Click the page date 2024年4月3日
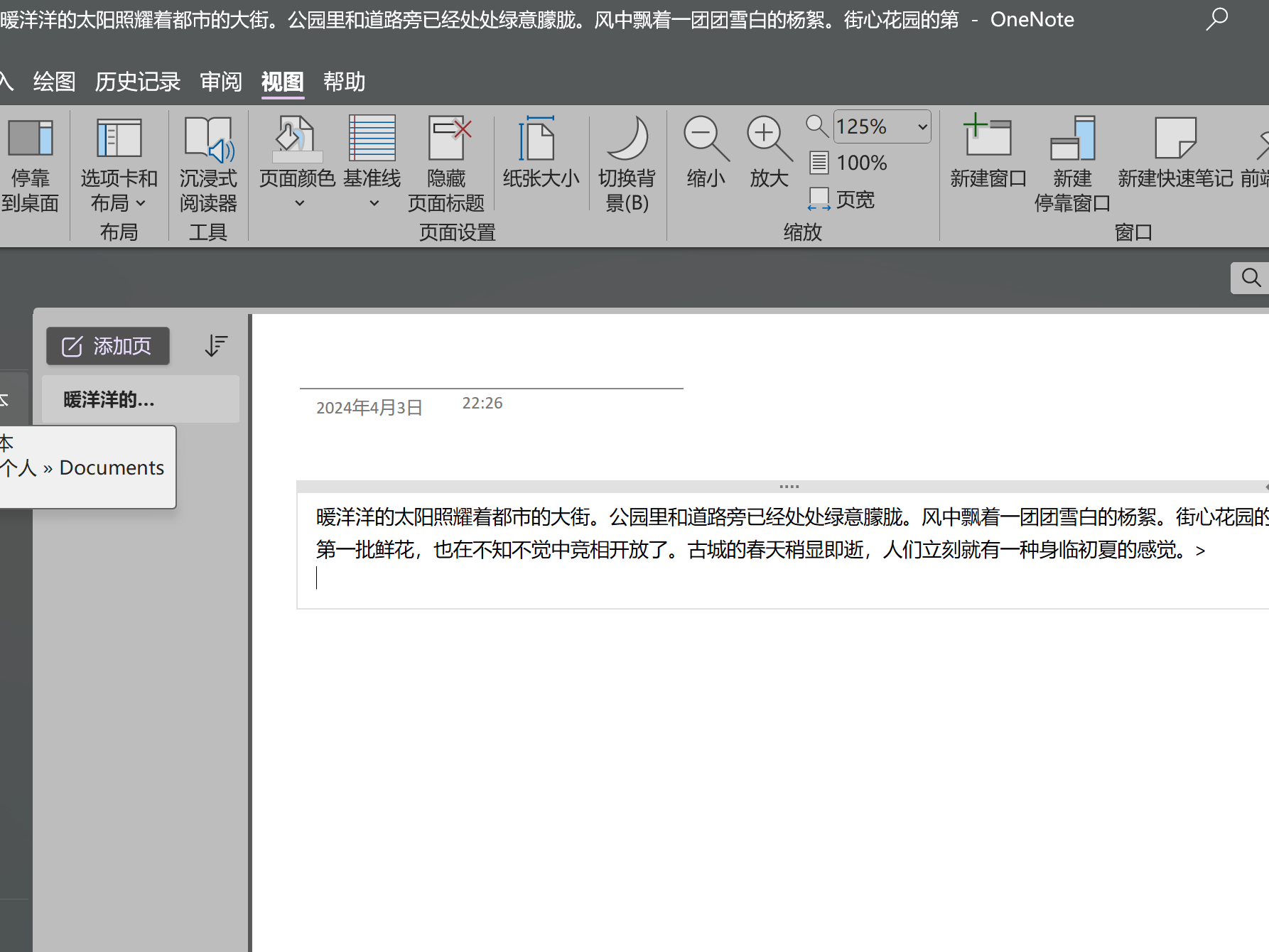The height and width of the screenshot is (952, 1269). pyautogui.click(x=369, y=408)
